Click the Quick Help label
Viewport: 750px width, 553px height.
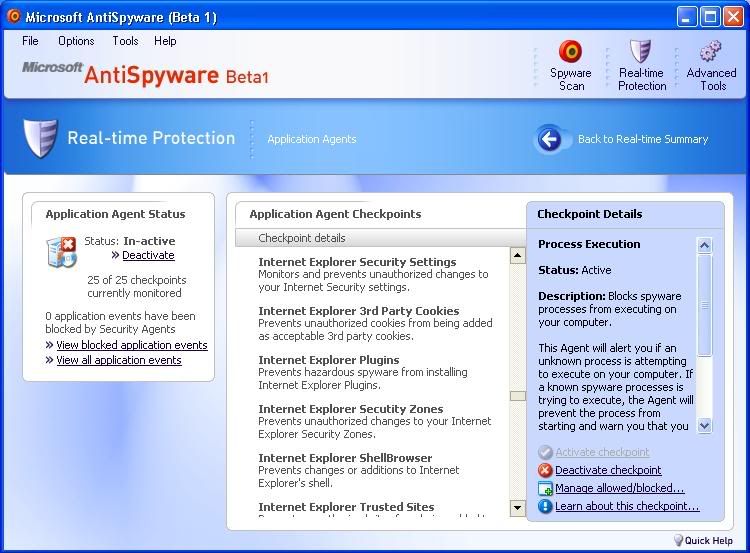[x=708, y=541]
